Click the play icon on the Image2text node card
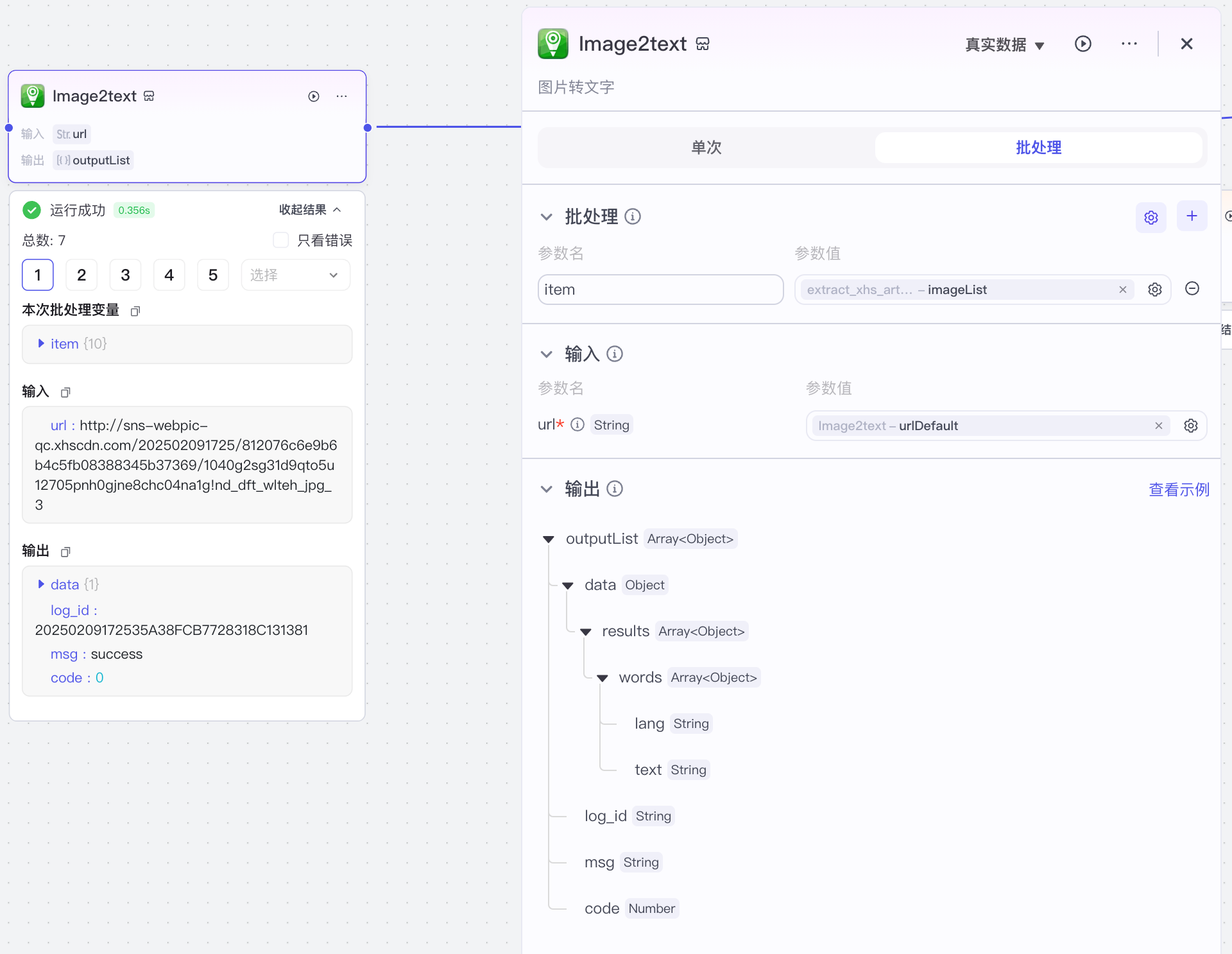Image resolution: width=1232 pixels, height=954 pixels. (x=314, y=96)
